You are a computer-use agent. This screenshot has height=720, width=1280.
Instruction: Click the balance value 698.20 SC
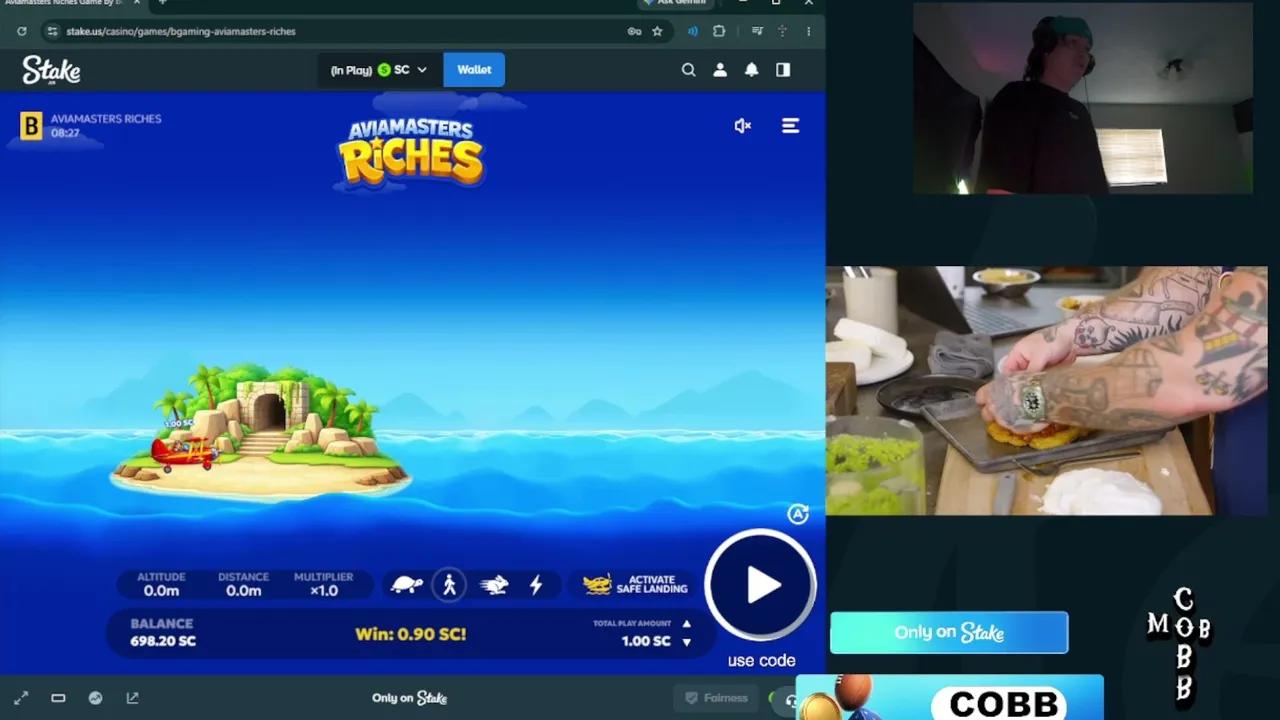tap(163, 641)
